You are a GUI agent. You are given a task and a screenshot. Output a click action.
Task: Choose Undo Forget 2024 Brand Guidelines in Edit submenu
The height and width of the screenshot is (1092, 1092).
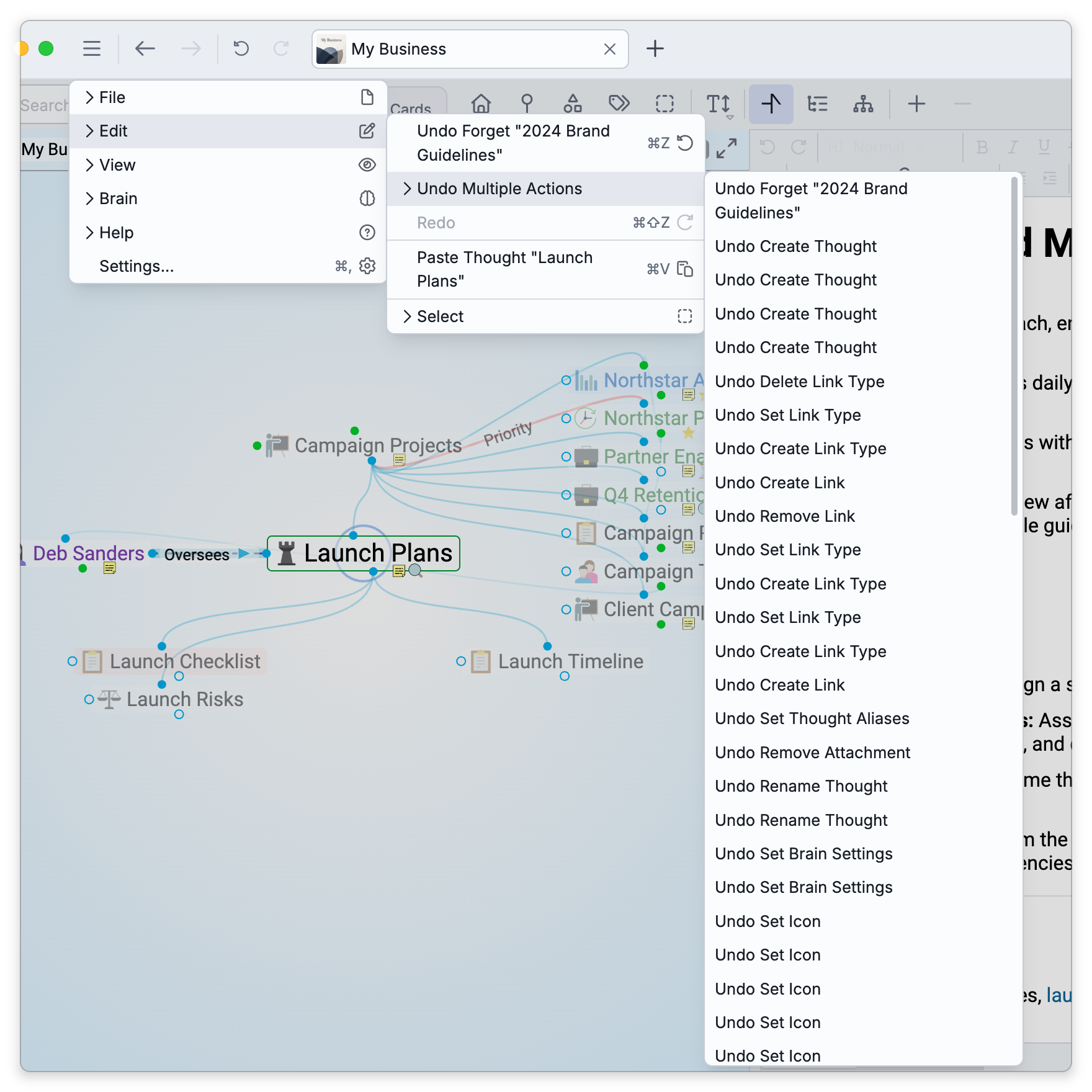(x=545, y=143)
